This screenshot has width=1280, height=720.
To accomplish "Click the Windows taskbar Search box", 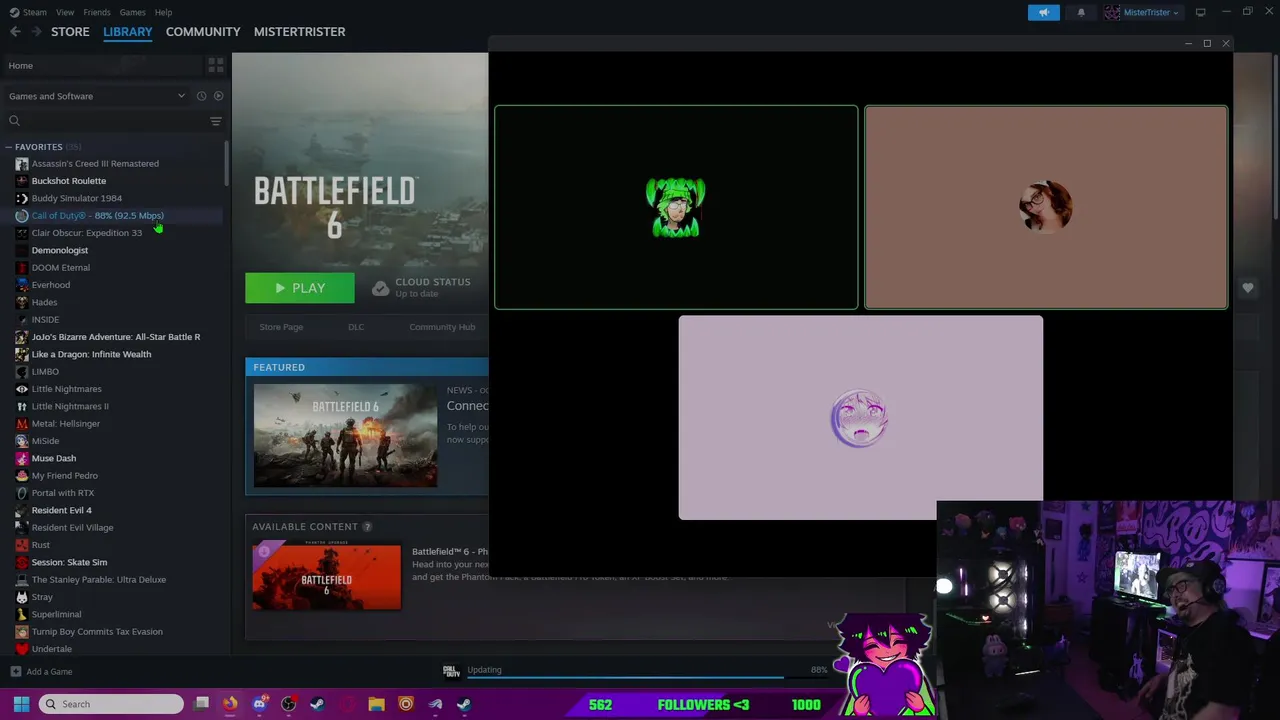I will pos(111,704).
